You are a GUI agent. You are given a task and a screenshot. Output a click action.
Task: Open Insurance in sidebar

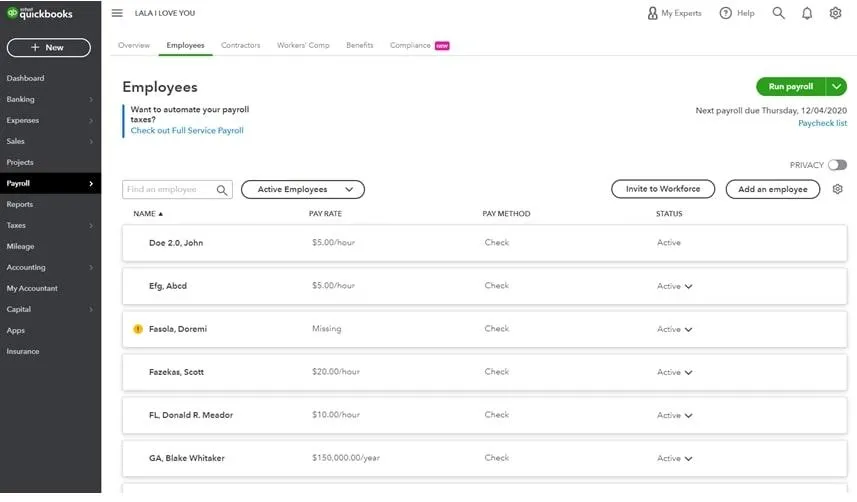pos(23,352)
